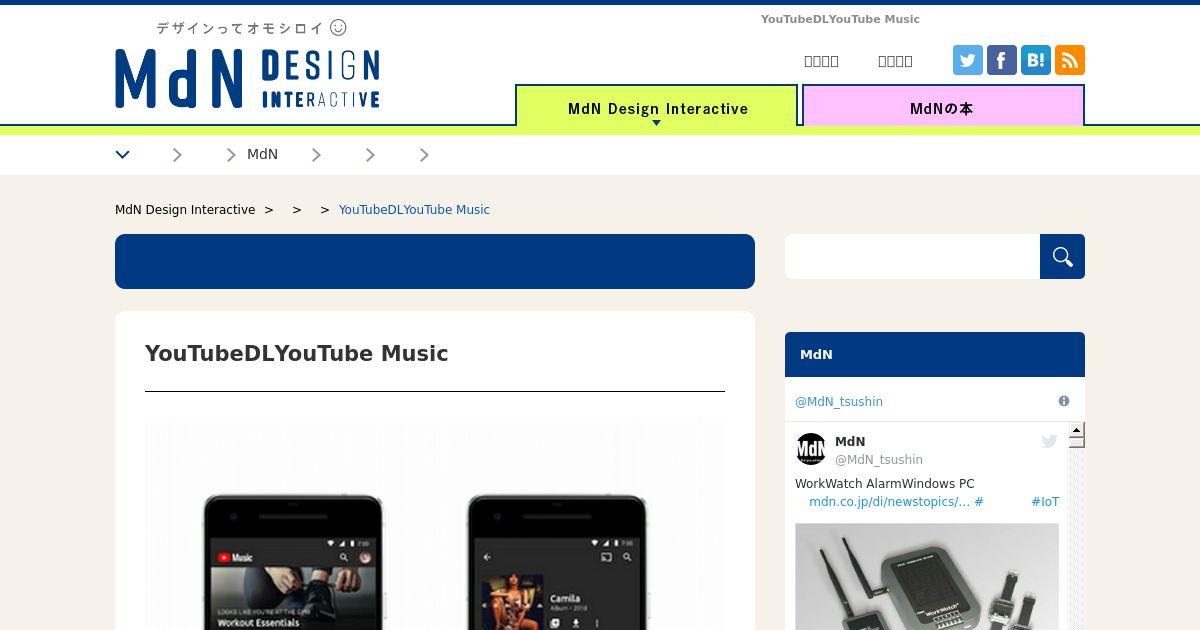This screenshot has height=630, width=1200.
Task: Click article heading YouTubeDLYouTube Music
Action: 296,353
